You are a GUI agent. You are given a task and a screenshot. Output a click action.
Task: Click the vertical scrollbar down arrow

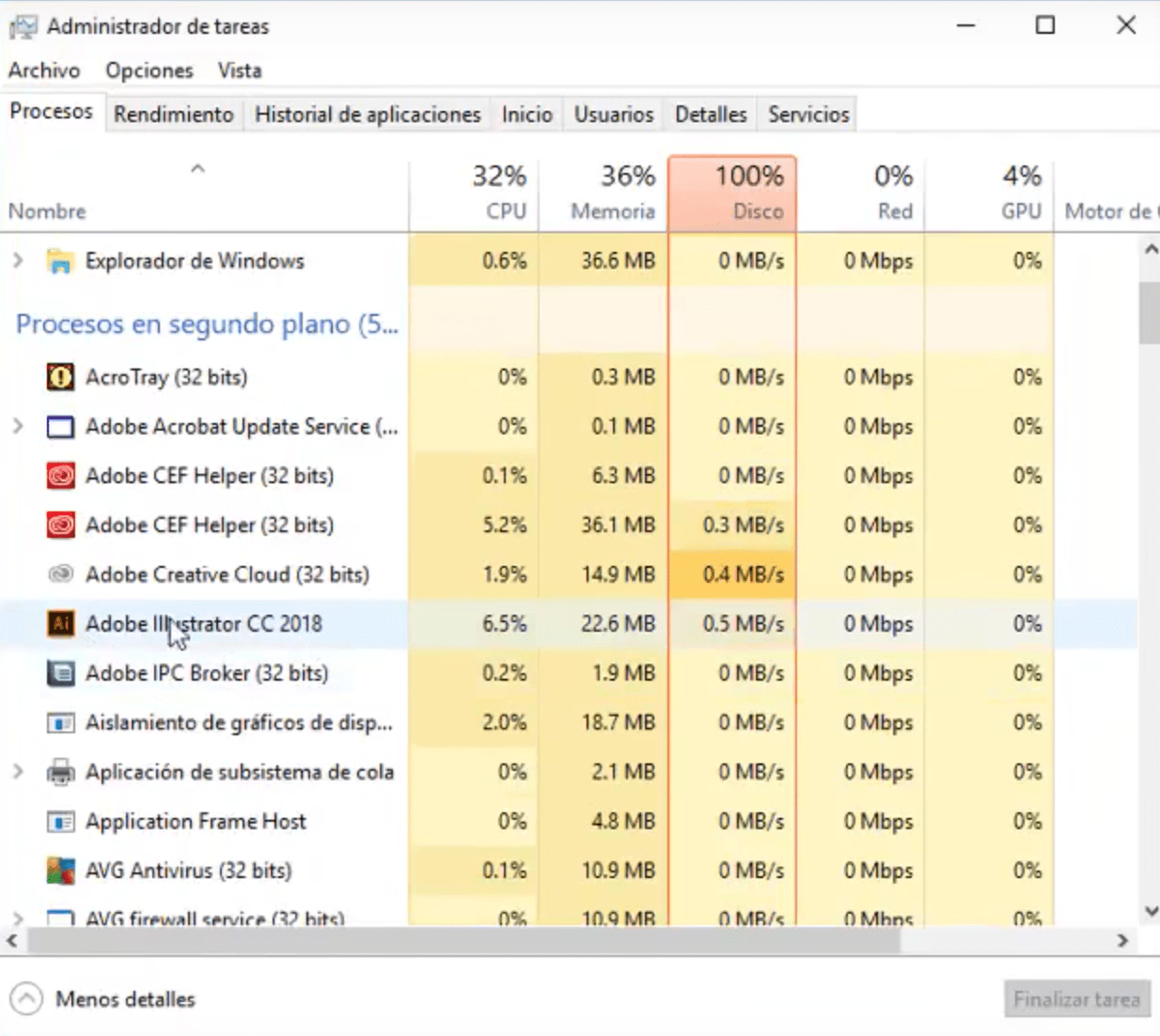(x=1150, y=911)
